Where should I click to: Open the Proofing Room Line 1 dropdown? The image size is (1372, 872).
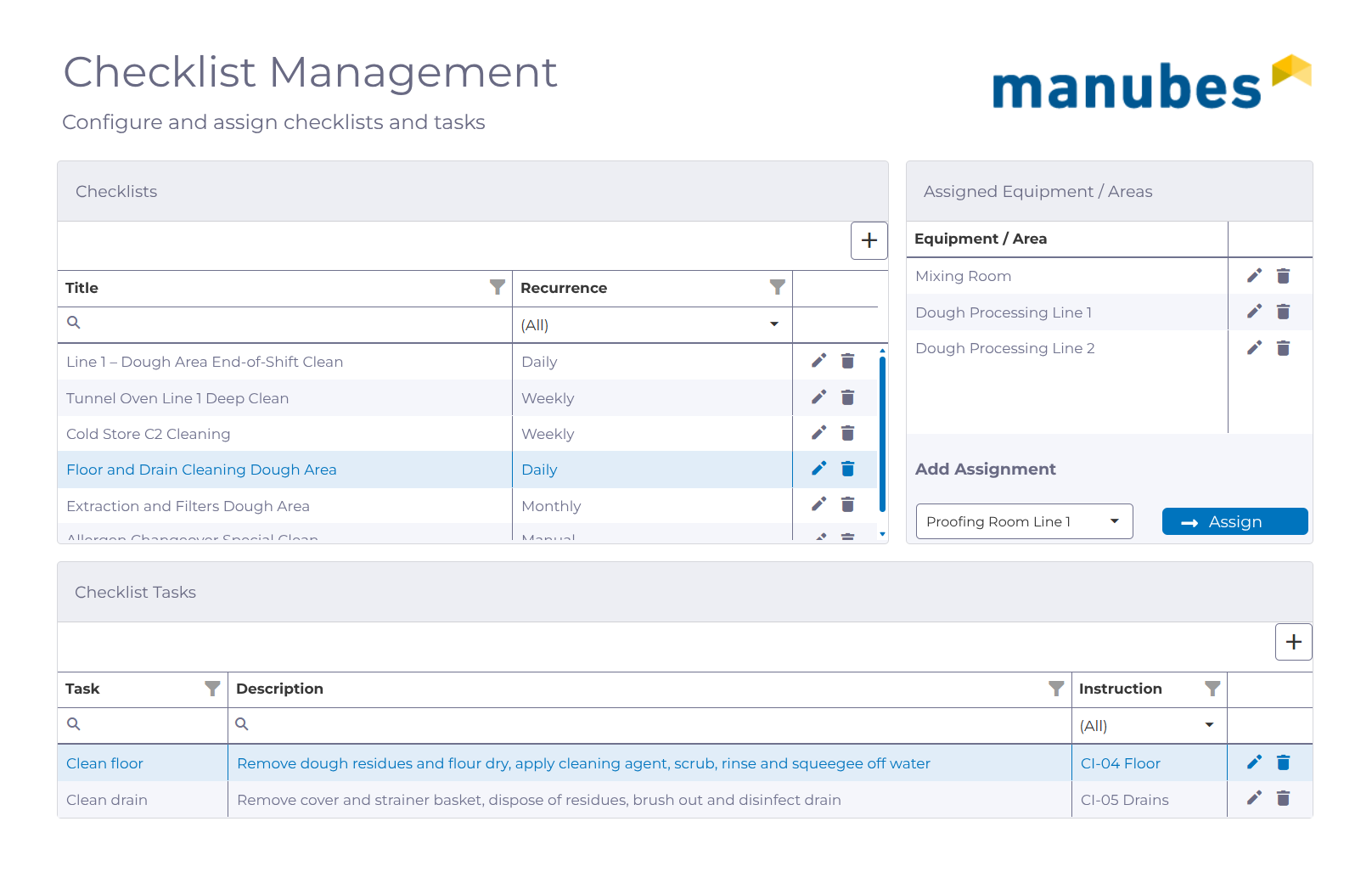1024,521
